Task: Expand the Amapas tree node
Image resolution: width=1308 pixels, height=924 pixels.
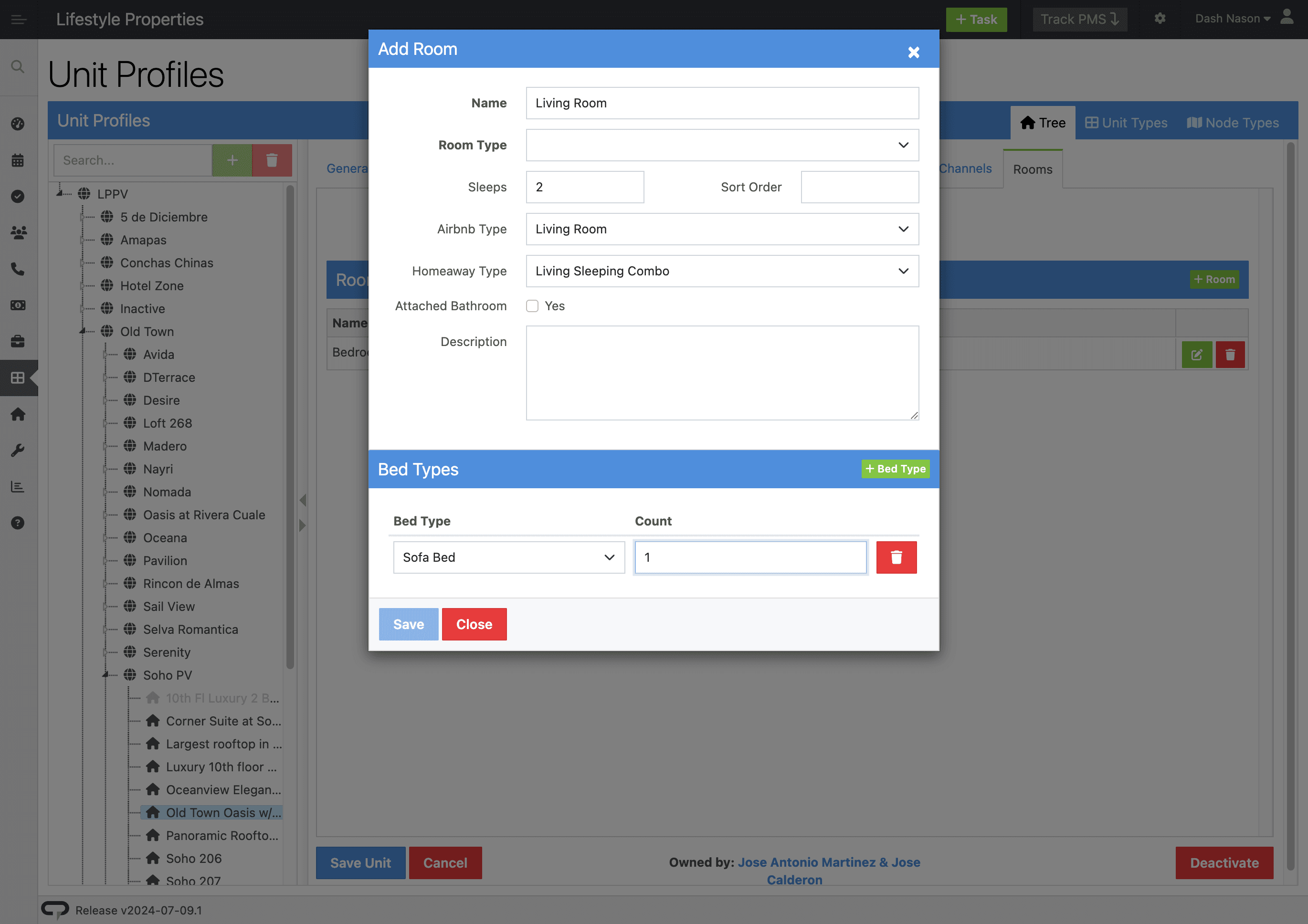Action: point(83,240)
